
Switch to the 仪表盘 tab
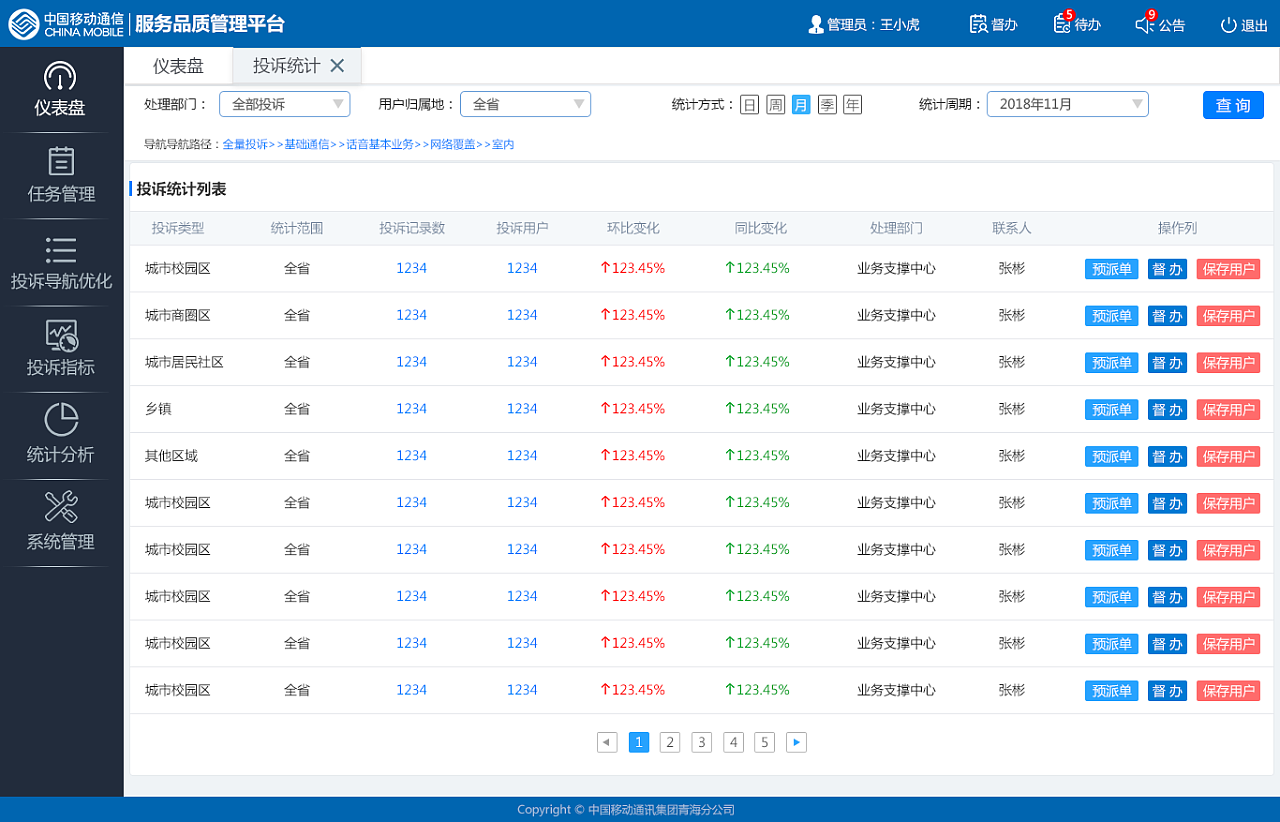click(178, 66)
